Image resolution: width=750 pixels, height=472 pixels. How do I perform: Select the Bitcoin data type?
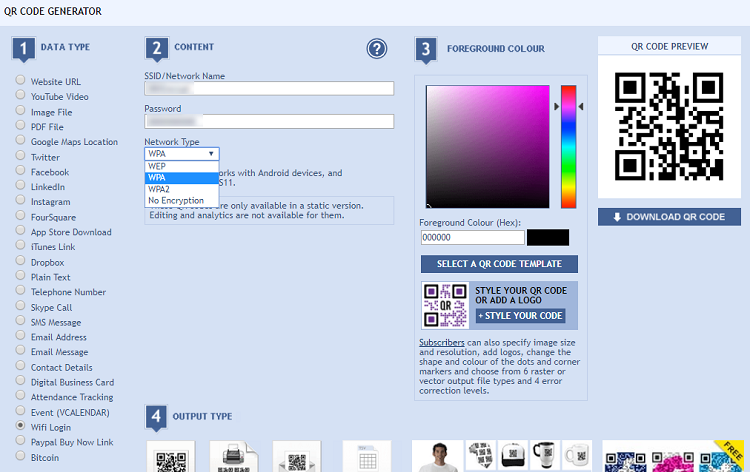tap(20, 456)
